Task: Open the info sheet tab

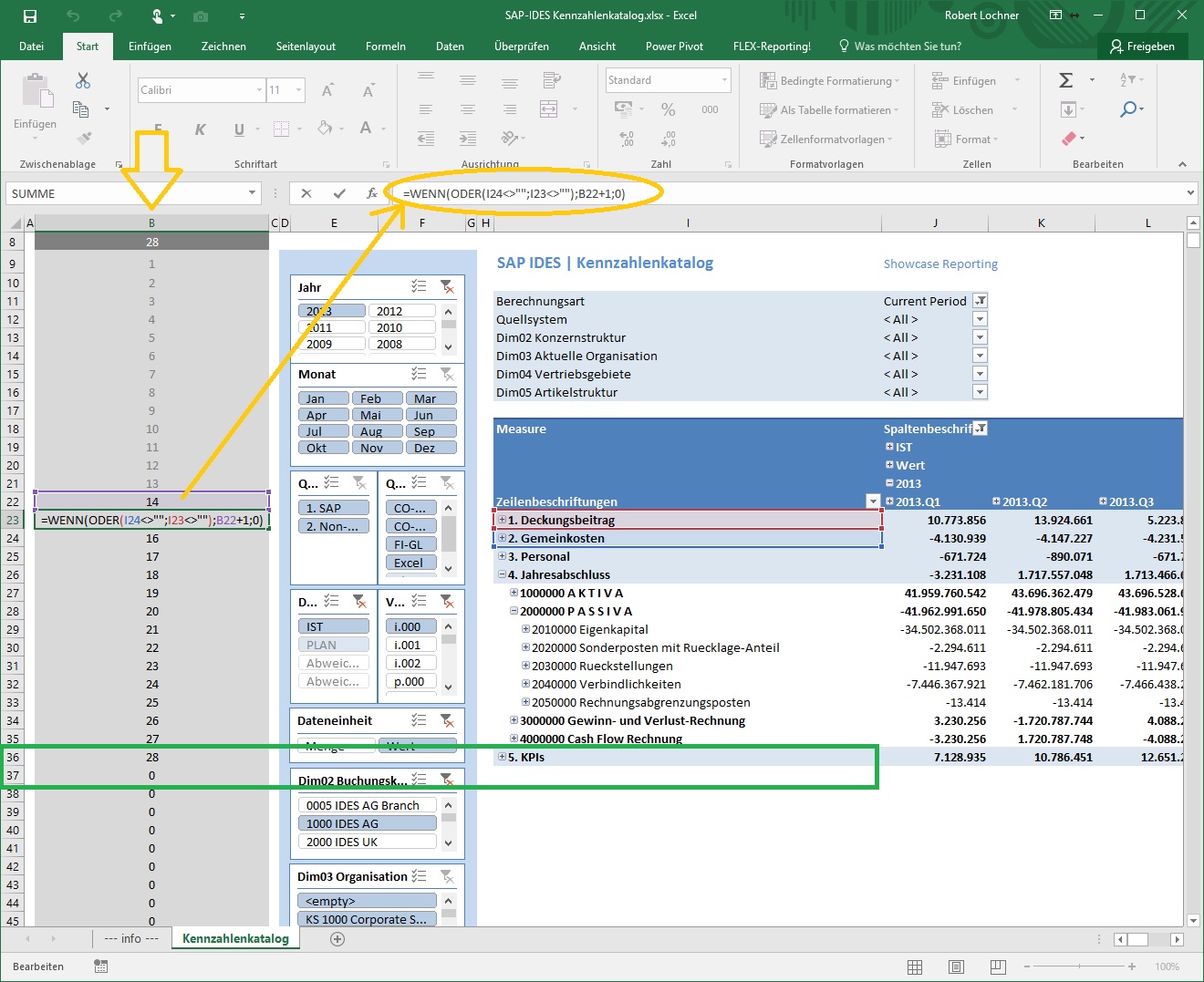Action: [x=130, y=938]
